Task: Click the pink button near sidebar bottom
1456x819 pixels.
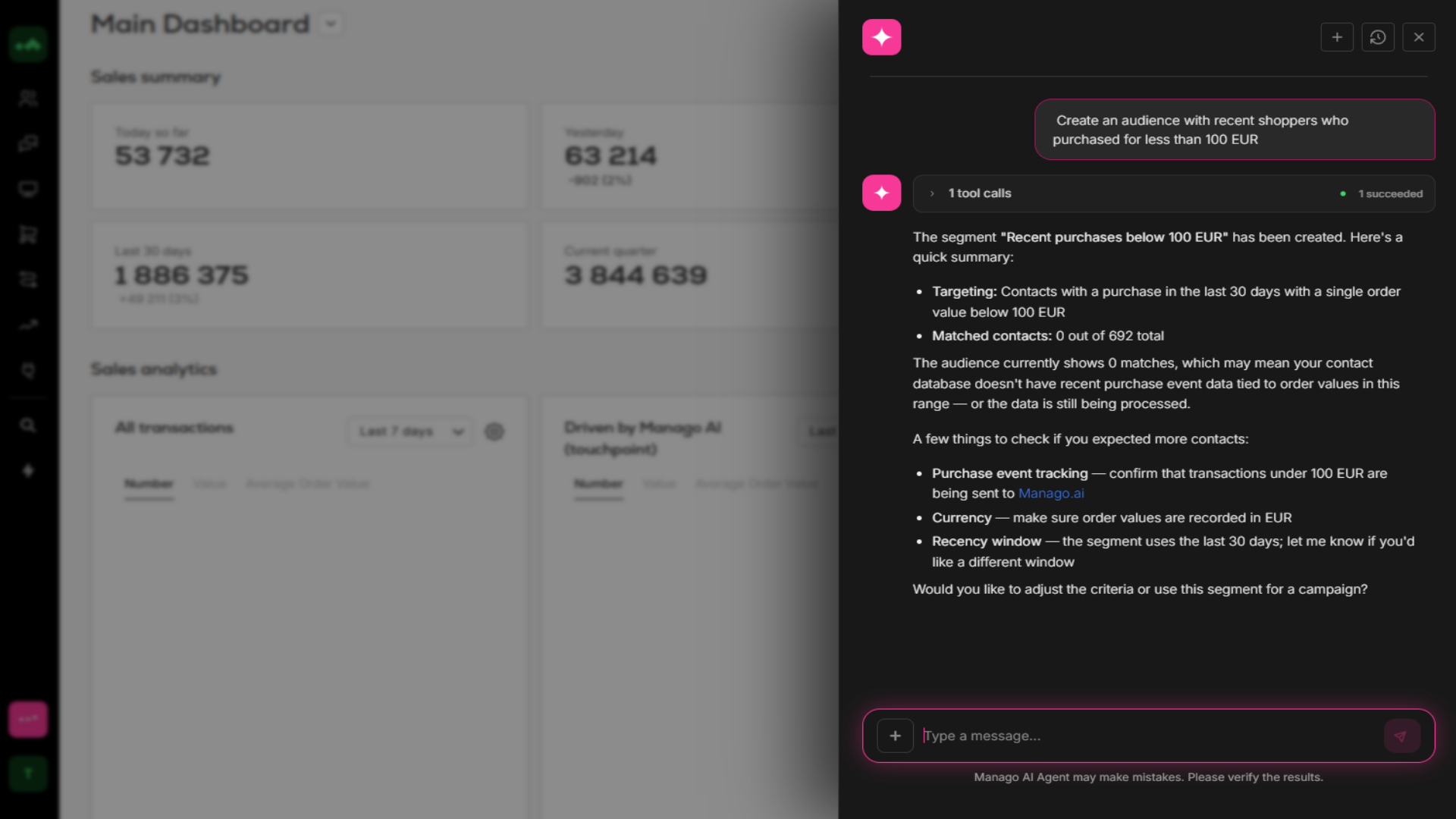Action: point(28,719)
